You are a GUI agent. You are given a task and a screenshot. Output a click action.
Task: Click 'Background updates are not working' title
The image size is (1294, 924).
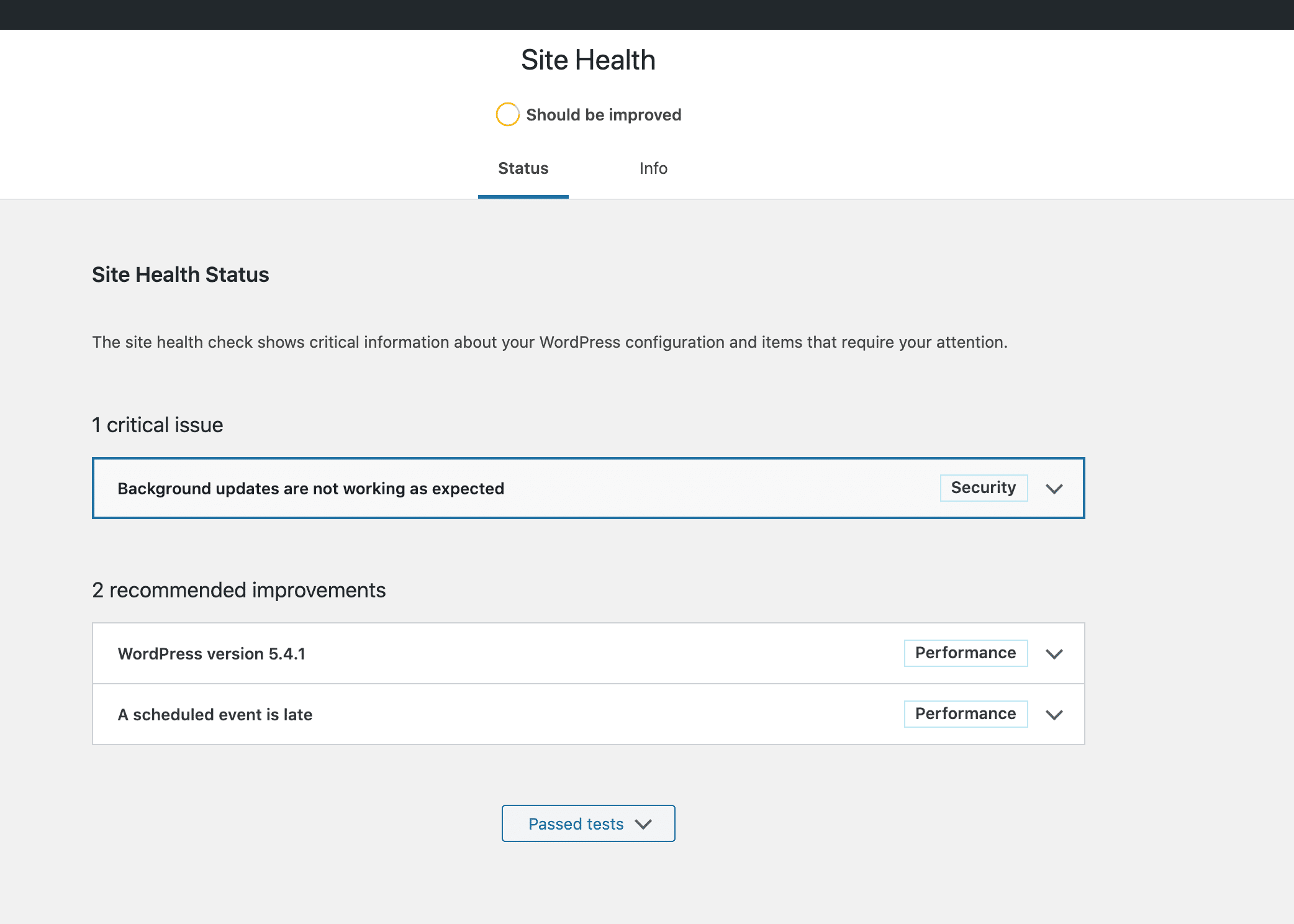pyautogui.click(x=310, y=489)
